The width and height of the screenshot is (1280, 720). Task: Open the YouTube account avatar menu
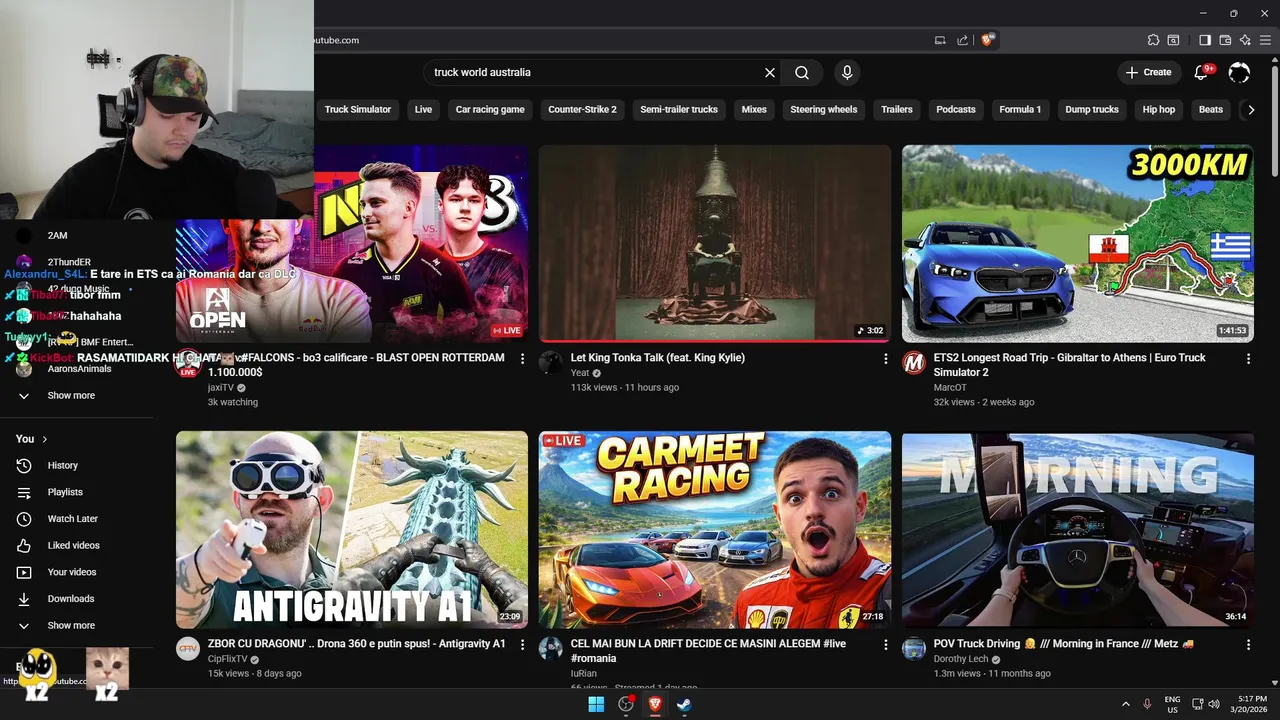pyautogui.click(x=1239, y=72)
